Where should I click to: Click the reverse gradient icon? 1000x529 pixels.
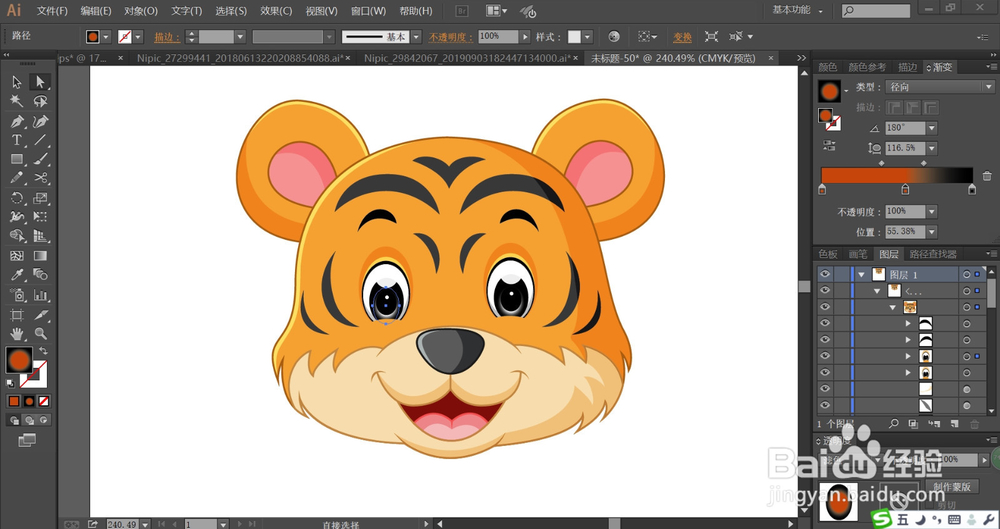(x=829, y=146)
